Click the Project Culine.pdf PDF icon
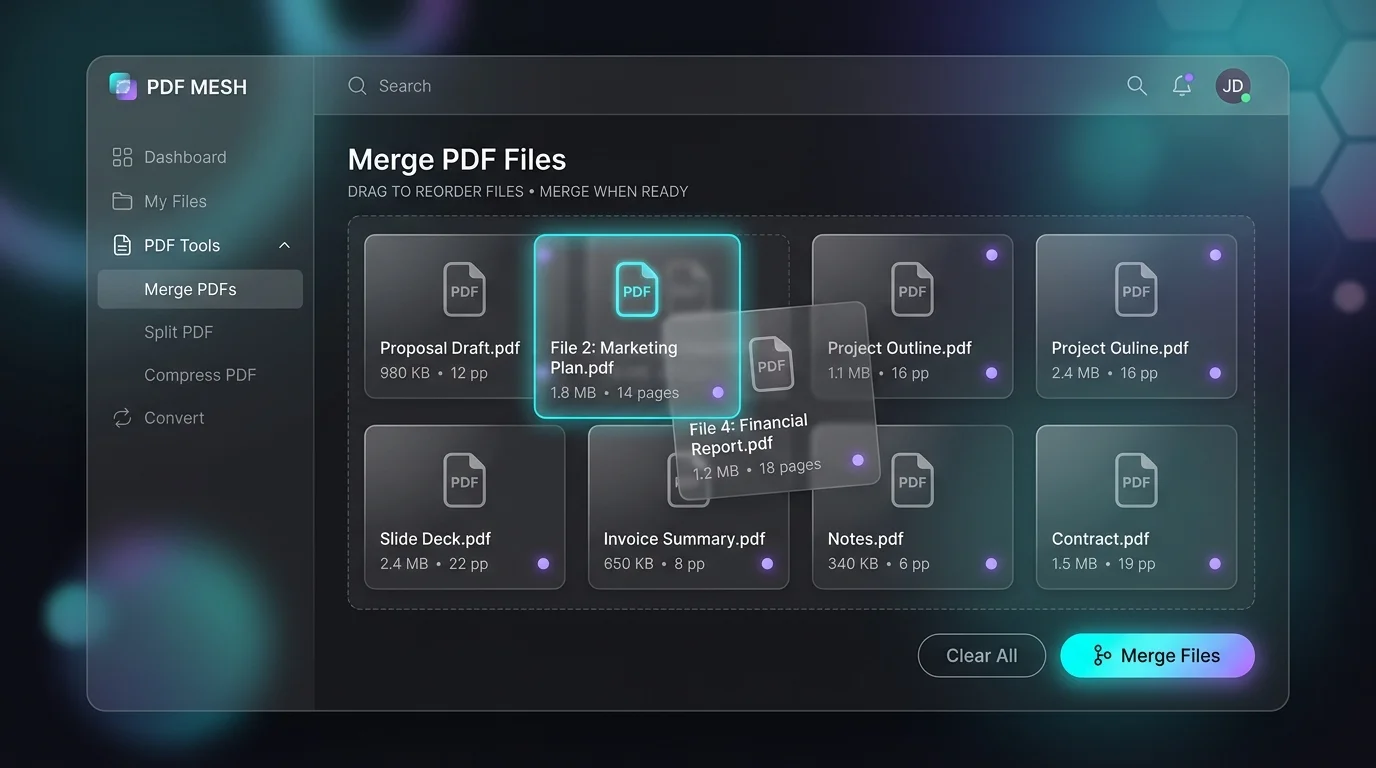 [1137, 290]
